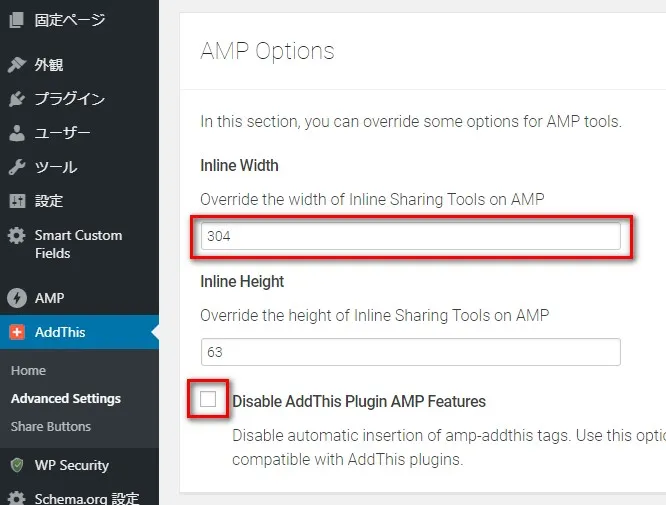Open the Home submenu link
Viewport: 666px width, 505px height.
tap(28, 370)
